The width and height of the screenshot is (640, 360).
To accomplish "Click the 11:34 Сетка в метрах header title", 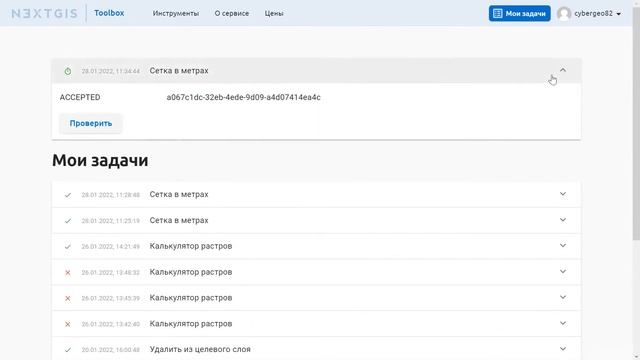I will tap(179, 71).
